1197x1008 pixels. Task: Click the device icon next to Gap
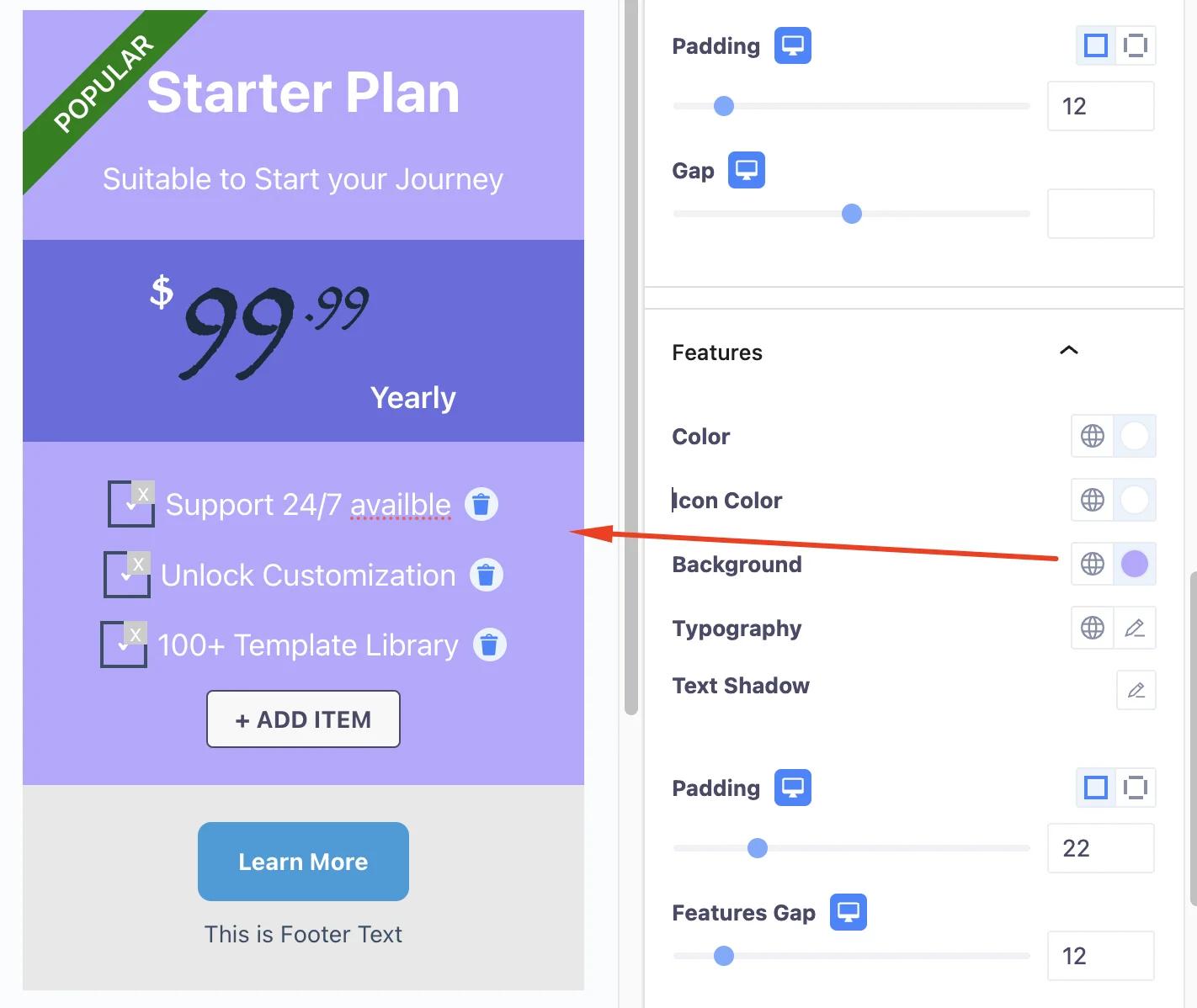click(745, 169)
